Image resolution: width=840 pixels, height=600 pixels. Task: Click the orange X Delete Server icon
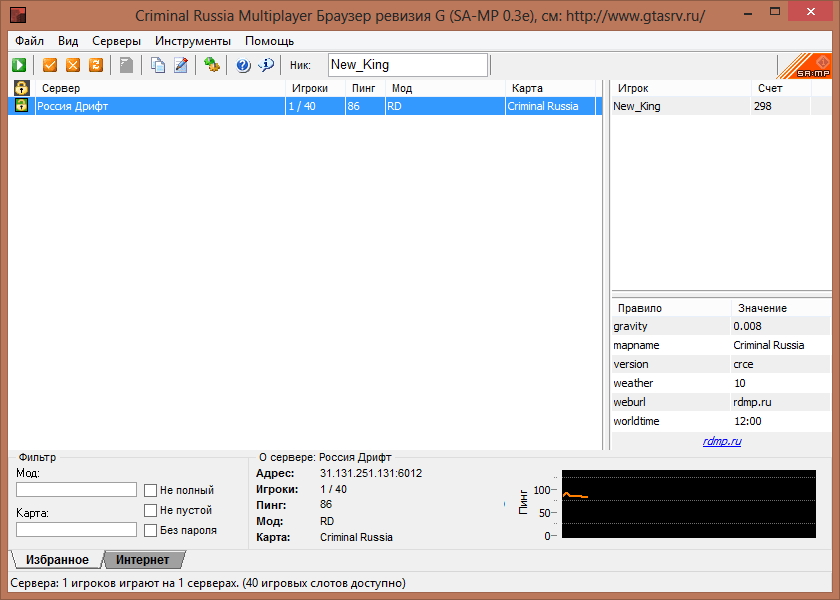73,65
